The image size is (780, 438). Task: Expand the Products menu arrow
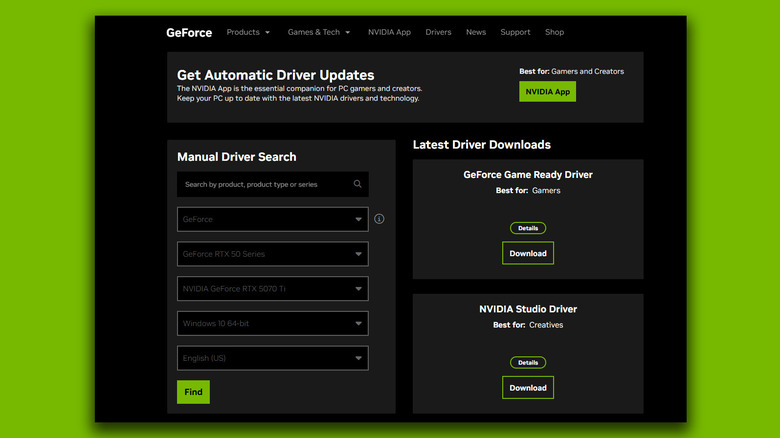pyautogui.click(x=267, y=32)
